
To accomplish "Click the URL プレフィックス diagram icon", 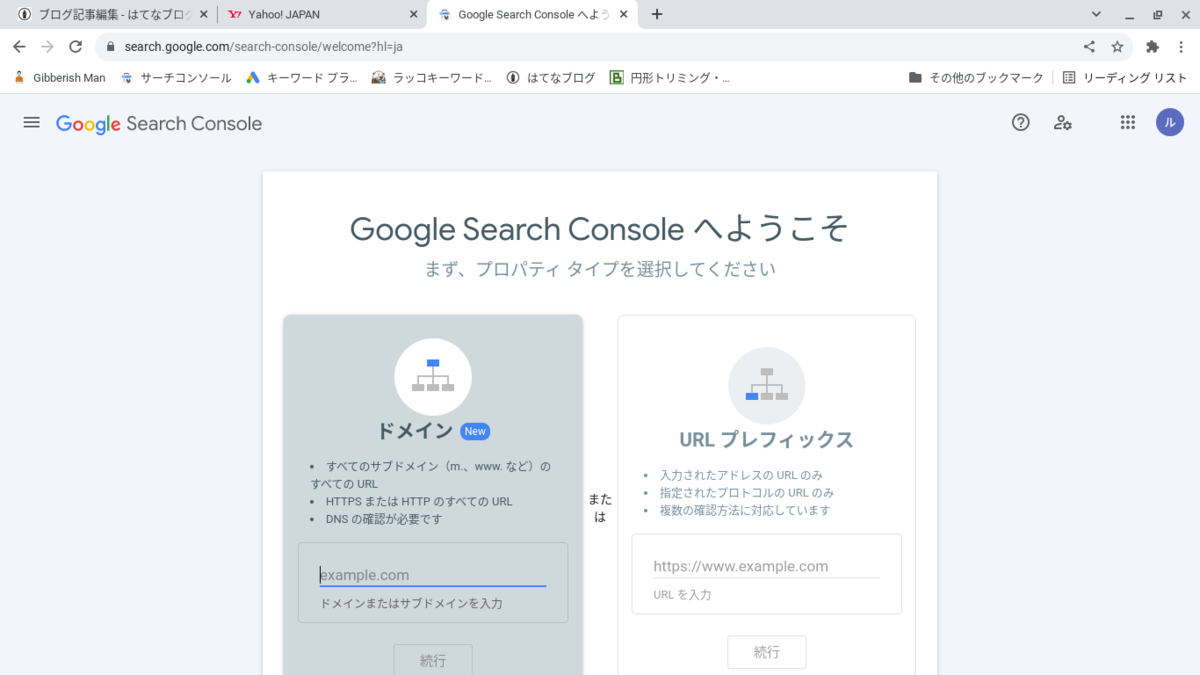I will click(766, 386).
